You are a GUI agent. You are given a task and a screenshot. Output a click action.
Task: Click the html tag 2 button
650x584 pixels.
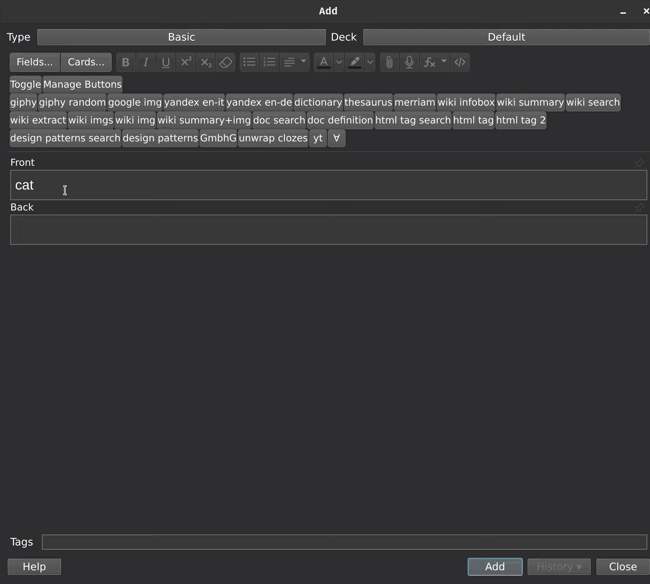[521, 120]
